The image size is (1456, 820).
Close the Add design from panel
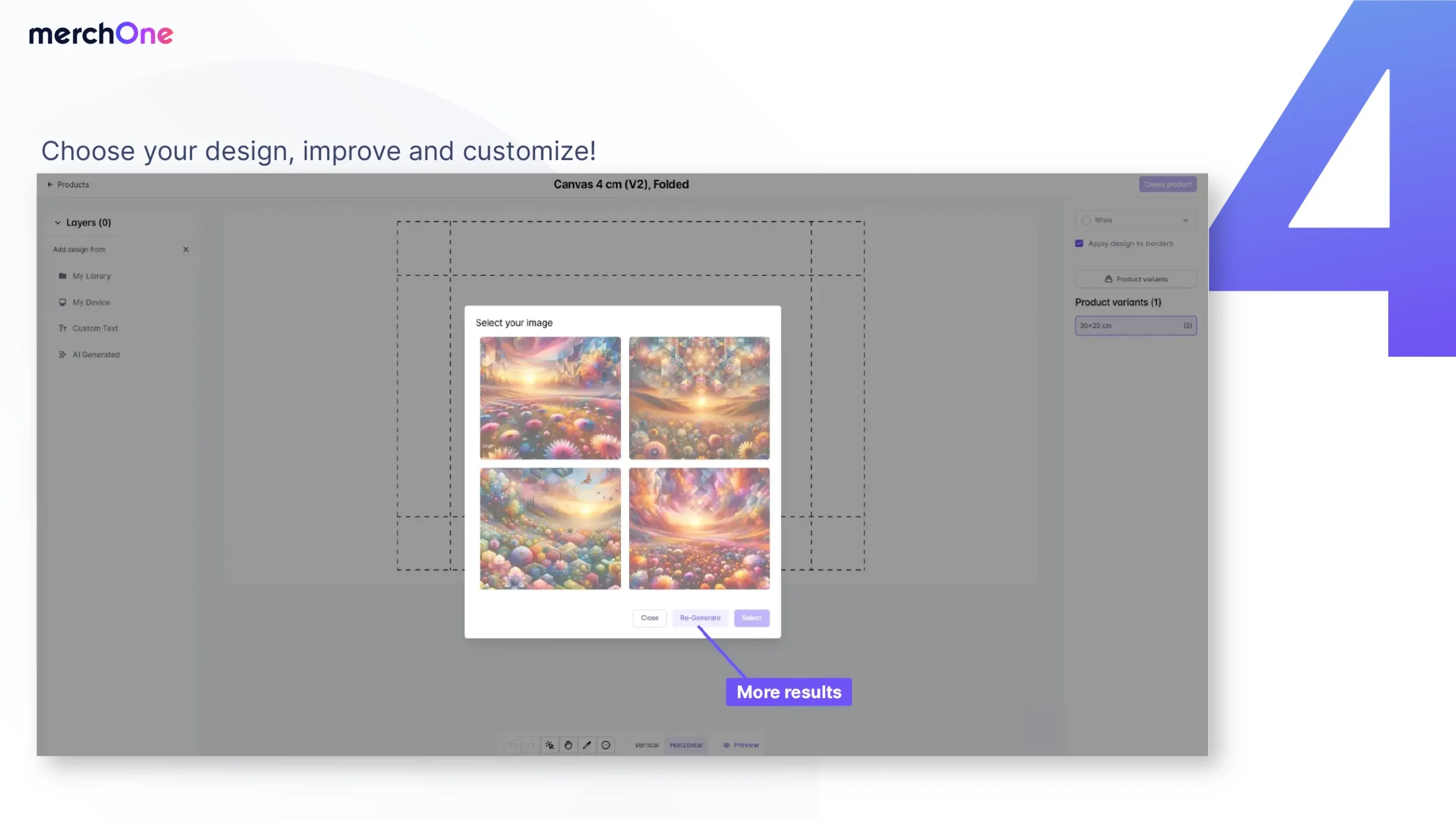[185, 249]
